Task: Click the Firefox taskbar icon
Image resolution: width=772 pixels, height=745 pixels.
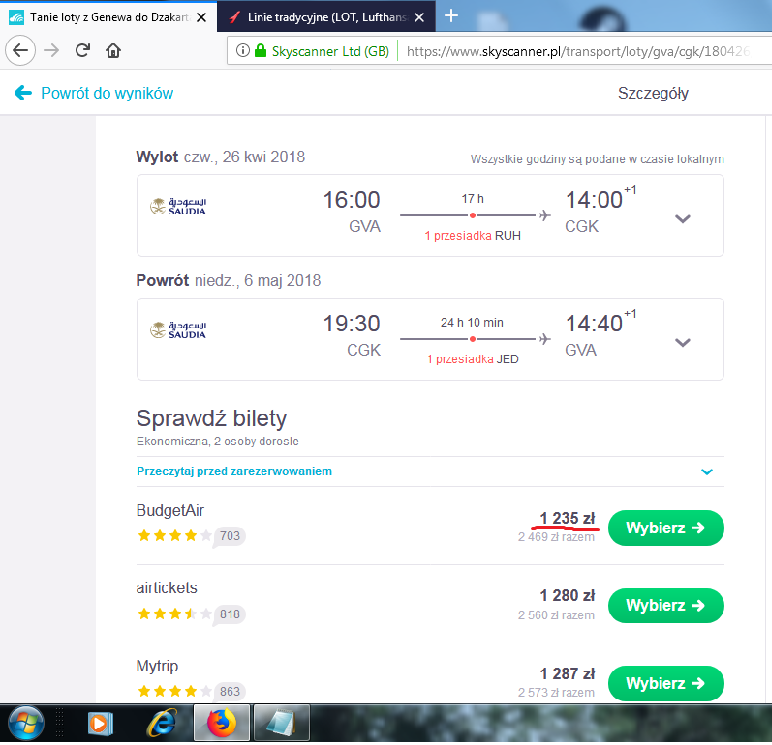Action: click(222, 723)
